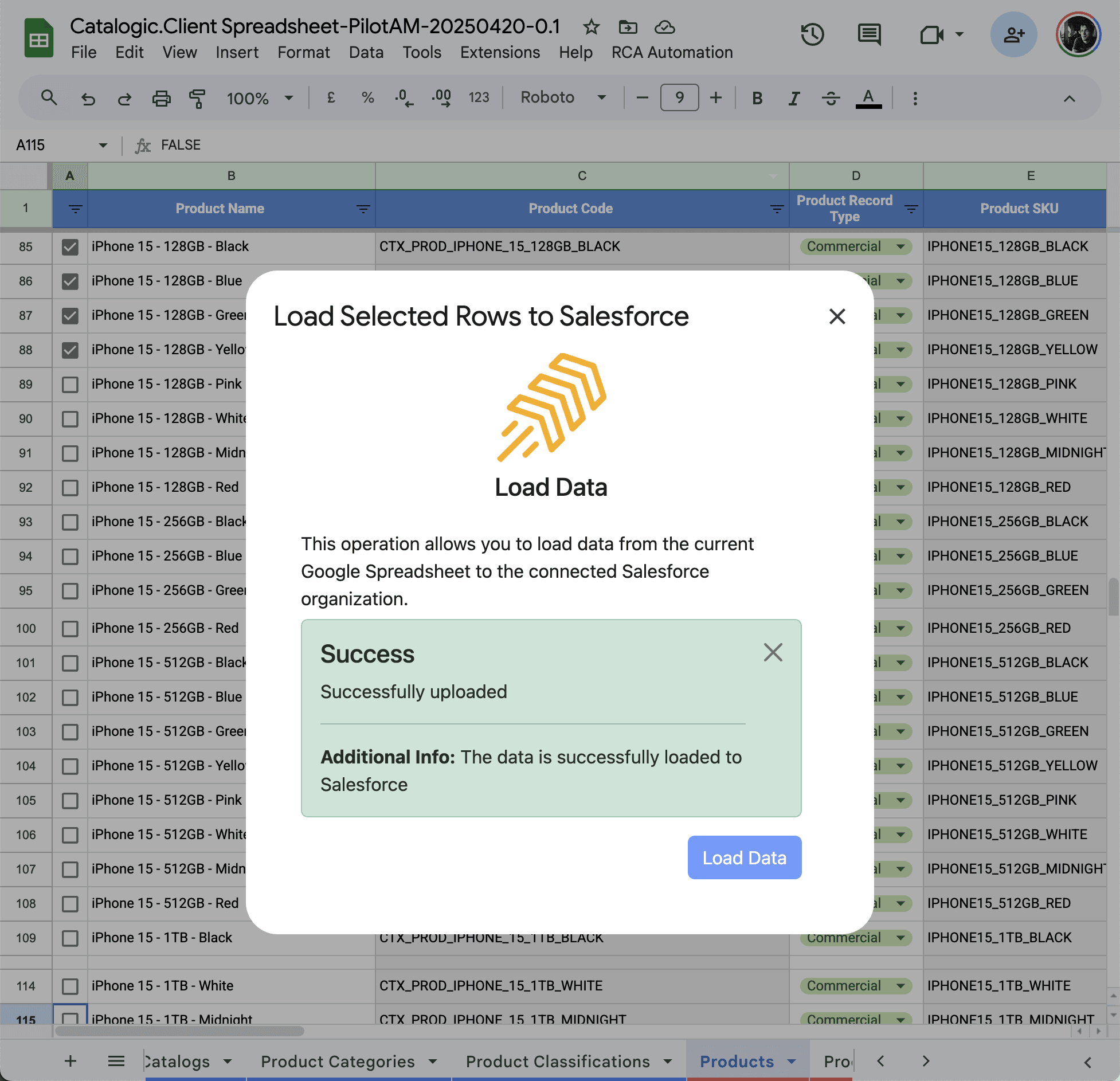Open the Roboto font dropdown
Image resolution: width=1120 pixels, height=1081 pixels.
click(562, 97)
